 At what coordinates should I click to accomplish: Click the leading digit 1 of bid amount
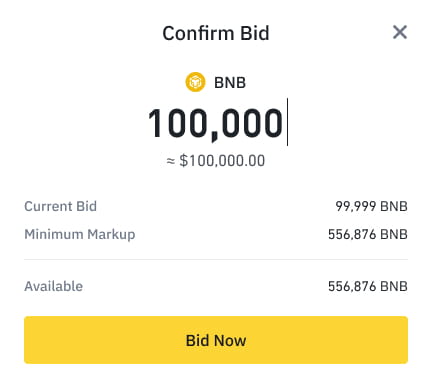pos(156,123)
